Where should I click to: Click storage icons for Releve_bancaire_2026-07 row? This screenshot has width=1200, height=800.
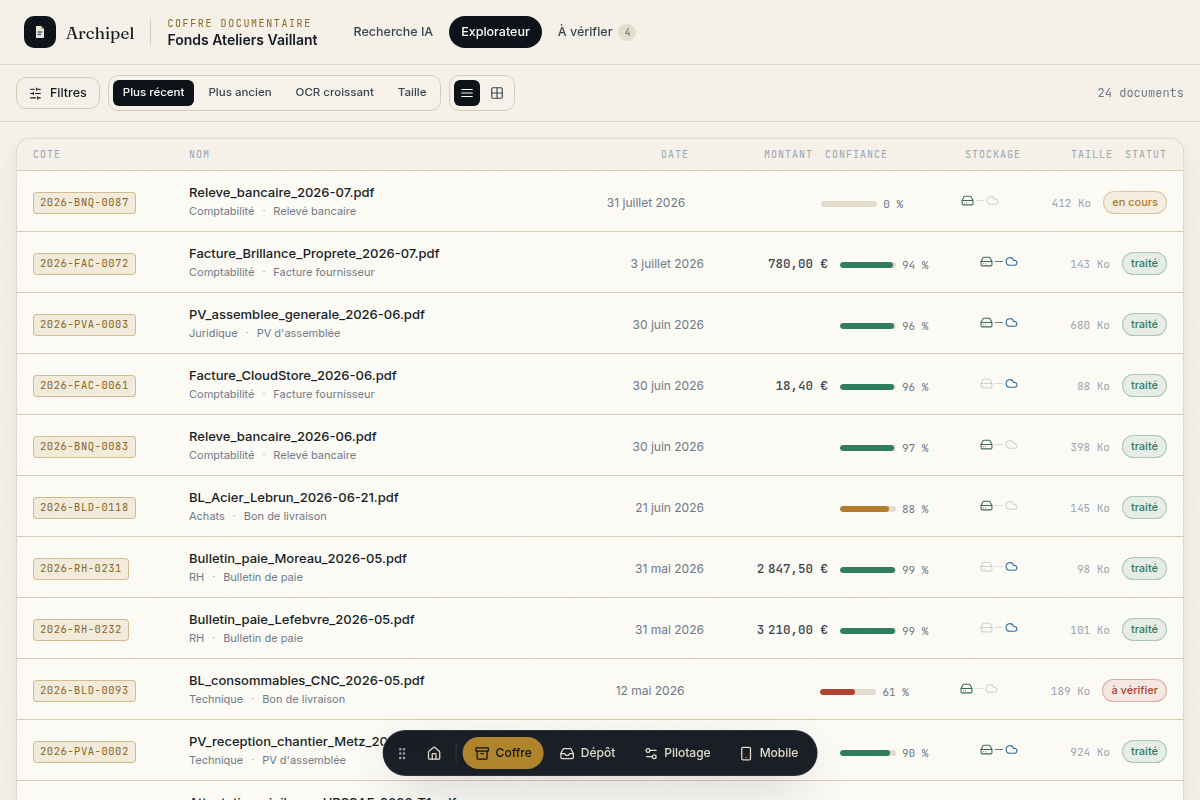pyautogui.click(x=979, y=201)
